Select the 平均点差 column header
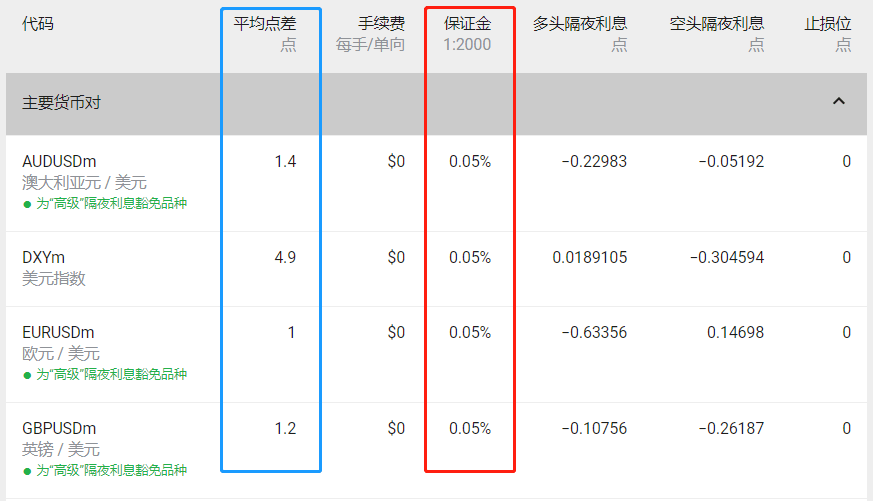Screen dimensions: 873x501 click(265, 24)
